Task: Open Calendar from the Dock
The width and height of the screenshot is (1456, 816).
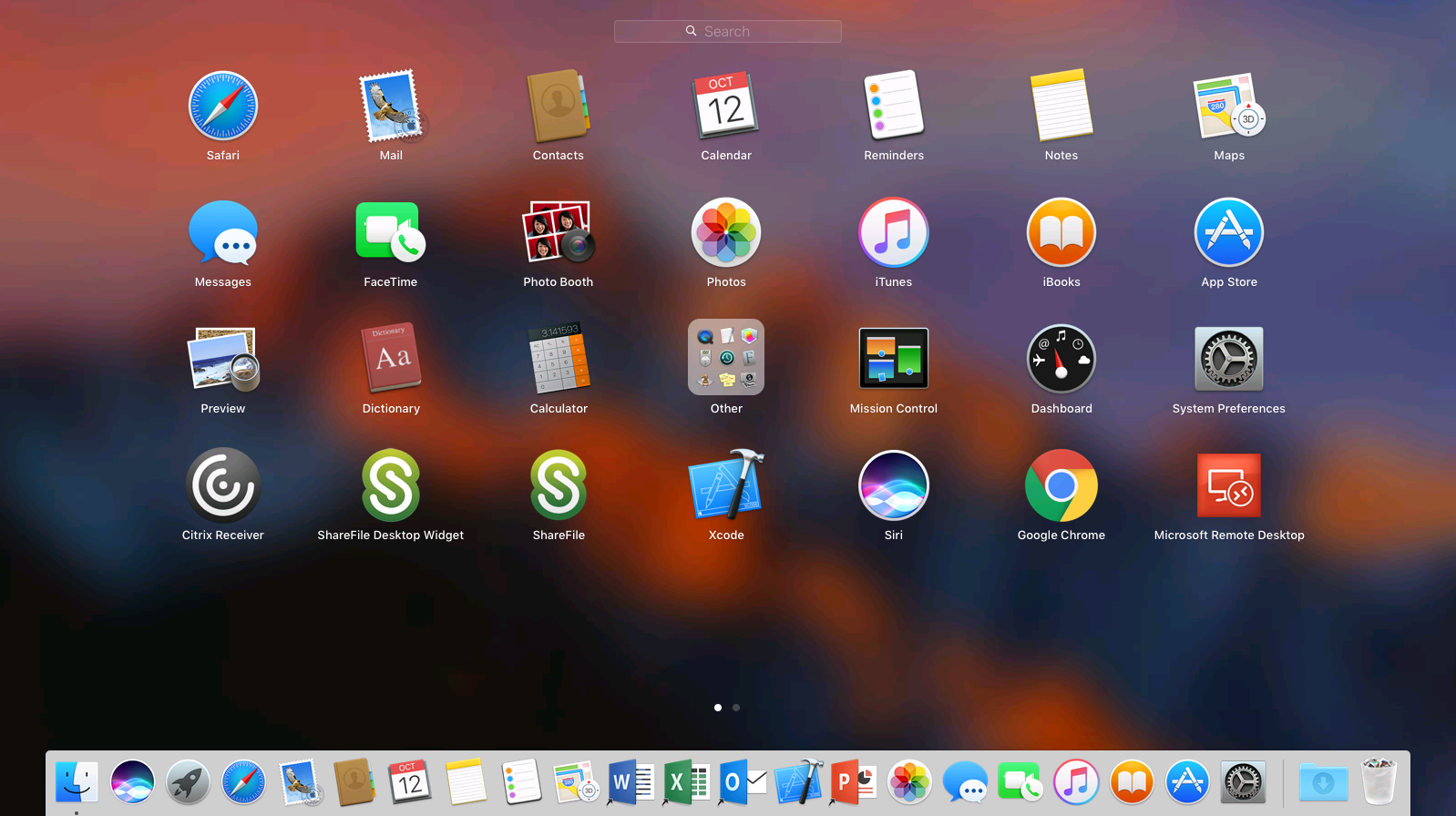Action: tap(410, 782)
